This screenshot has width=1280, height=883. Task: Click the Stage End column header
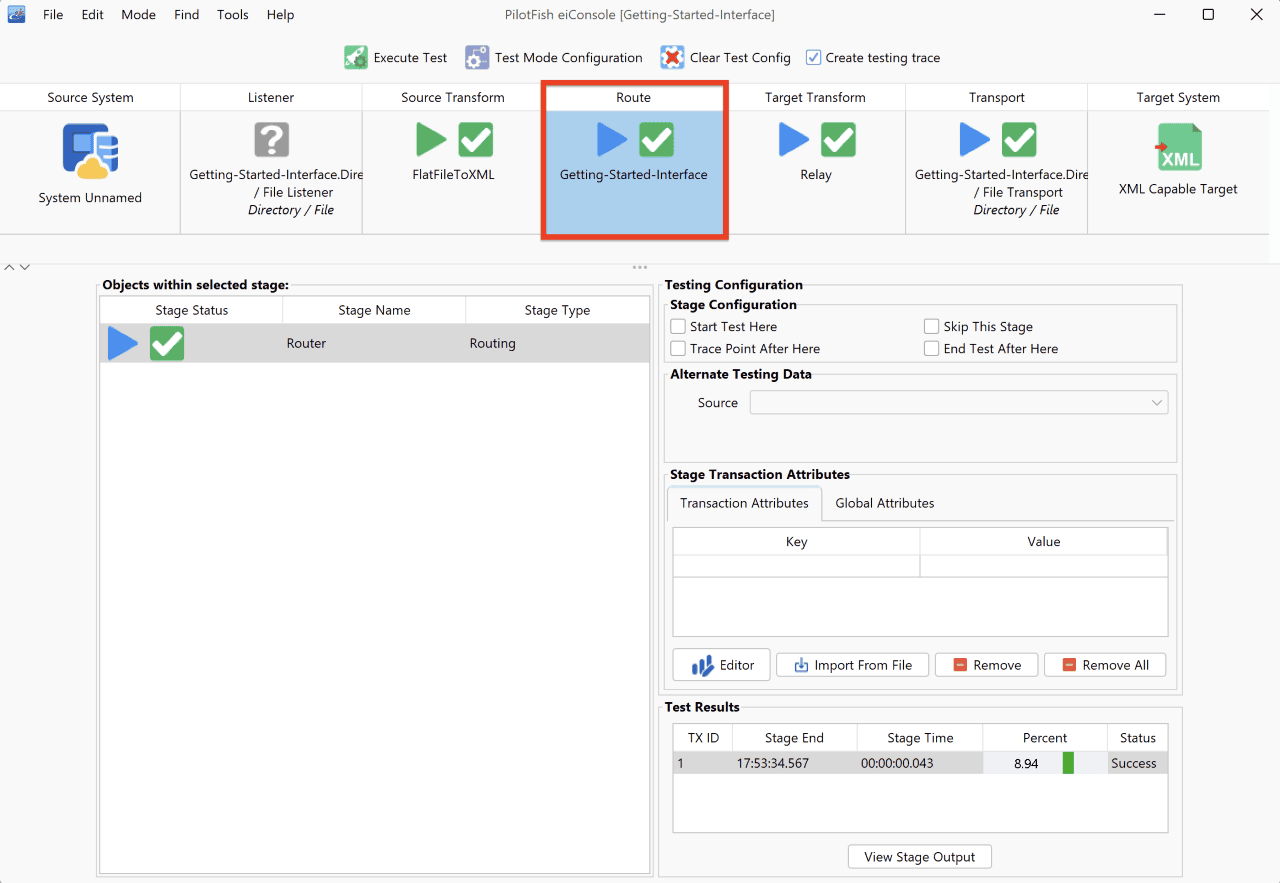[x=794, y=738]
